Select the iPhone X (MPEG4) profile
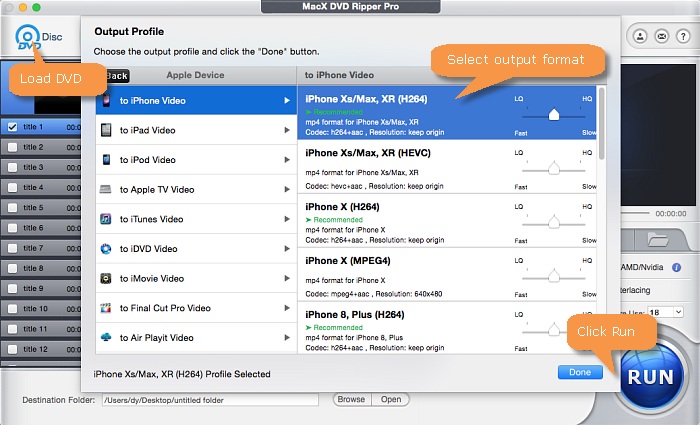This screenshot has height=425, width=700. pyautogui.click(x=447, y=275)
